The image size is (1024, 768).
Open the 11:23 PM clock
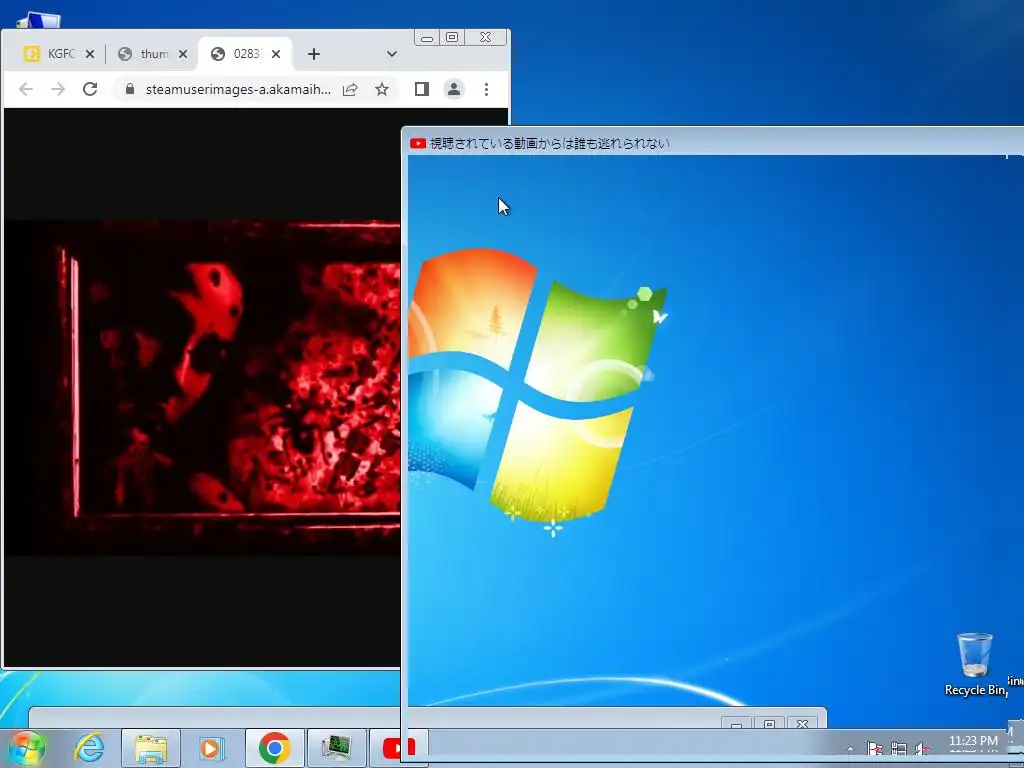coord(973,741)
